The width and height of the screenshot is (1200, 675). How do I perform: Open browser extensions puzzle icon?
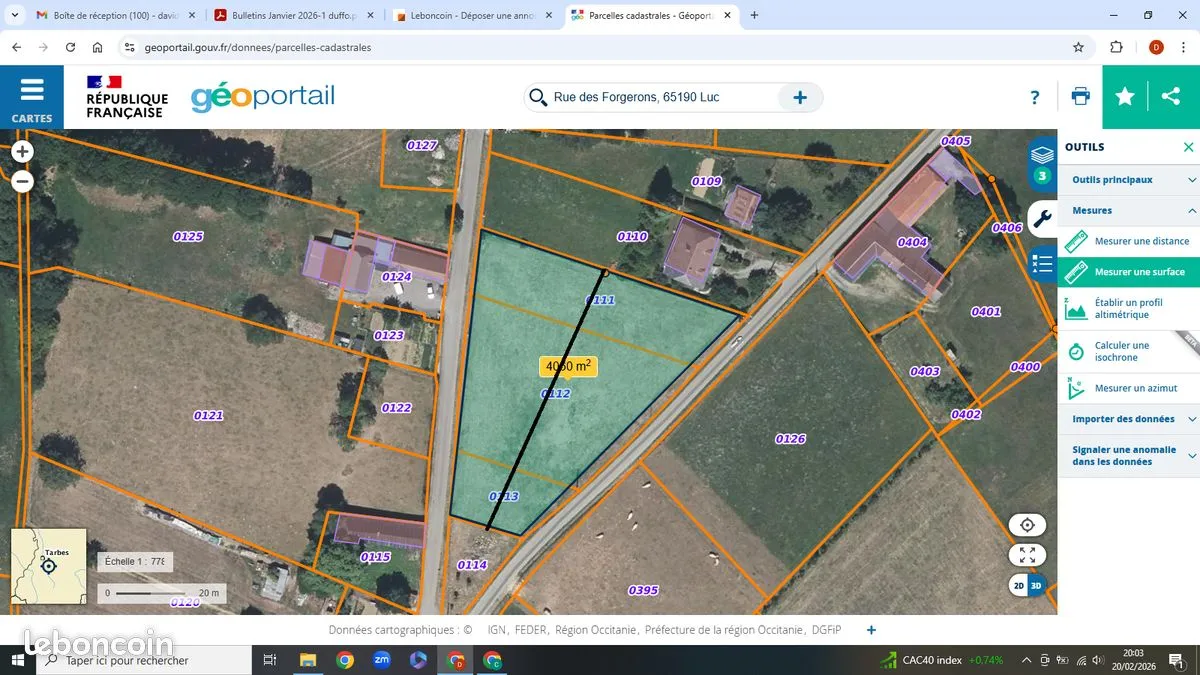click(x=1117, y=47)
